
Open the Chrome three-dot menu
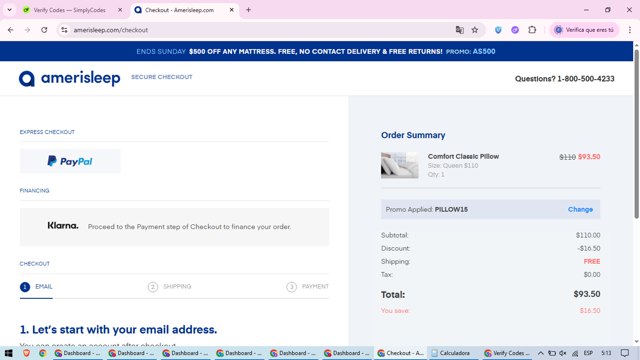[630, 30]
